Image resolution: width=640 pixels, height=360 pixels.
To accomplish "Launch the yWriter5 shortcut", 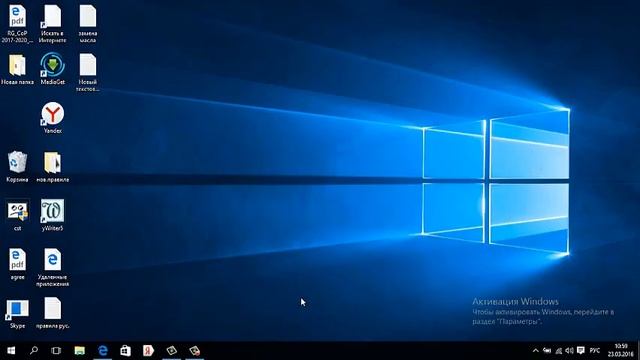I will coord(52,215).
